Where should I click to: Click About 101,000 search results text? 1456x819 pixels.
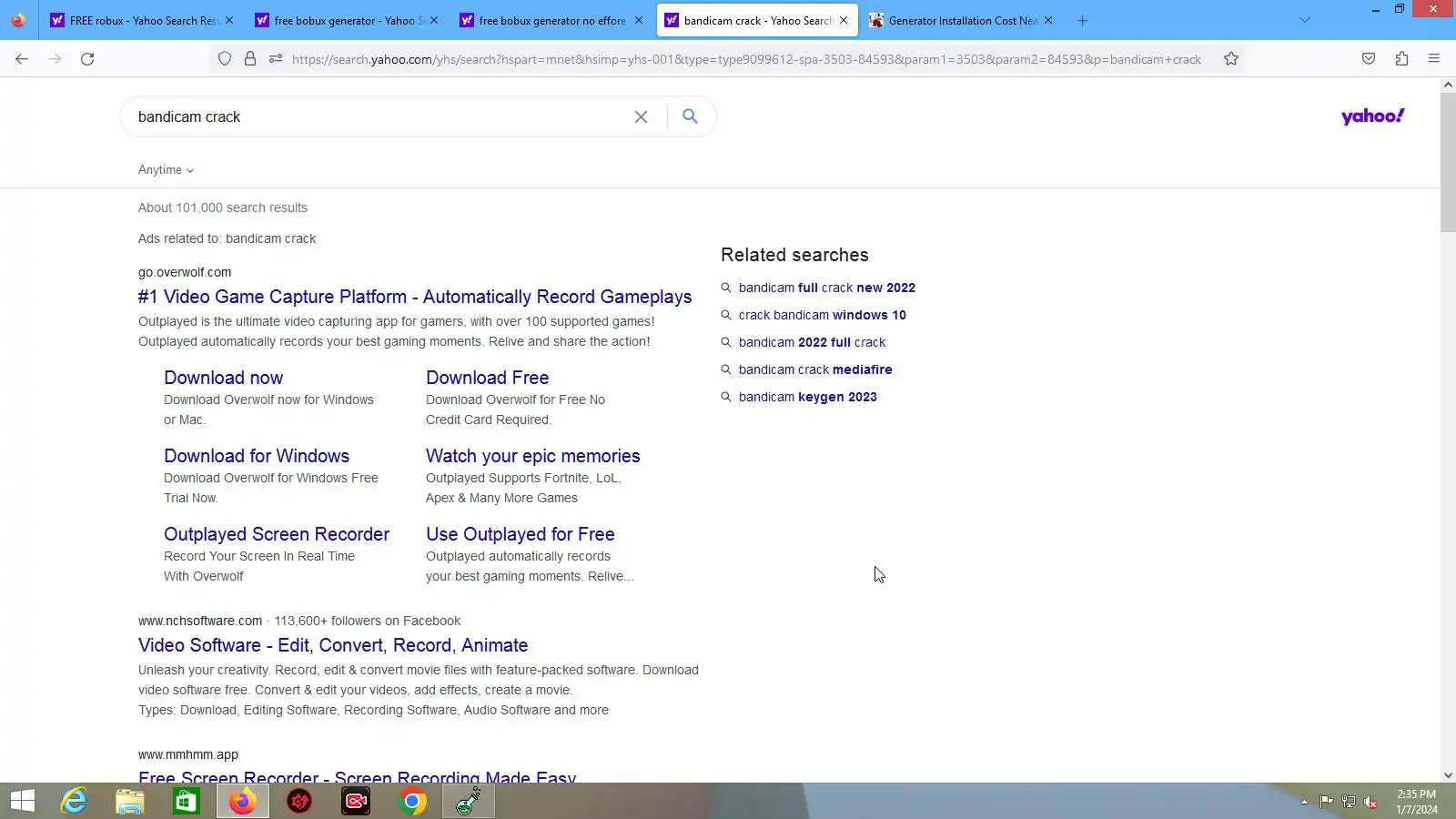tap(223, 207)
